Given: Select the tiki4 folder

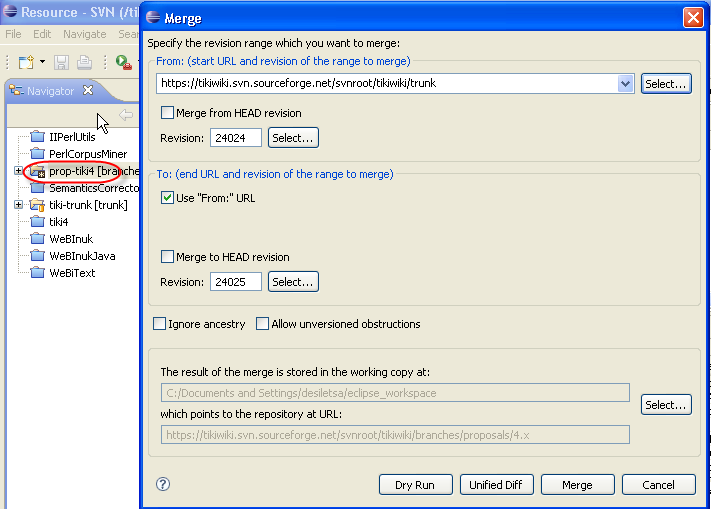Looking at the screenshot, I should click(58, 222).
